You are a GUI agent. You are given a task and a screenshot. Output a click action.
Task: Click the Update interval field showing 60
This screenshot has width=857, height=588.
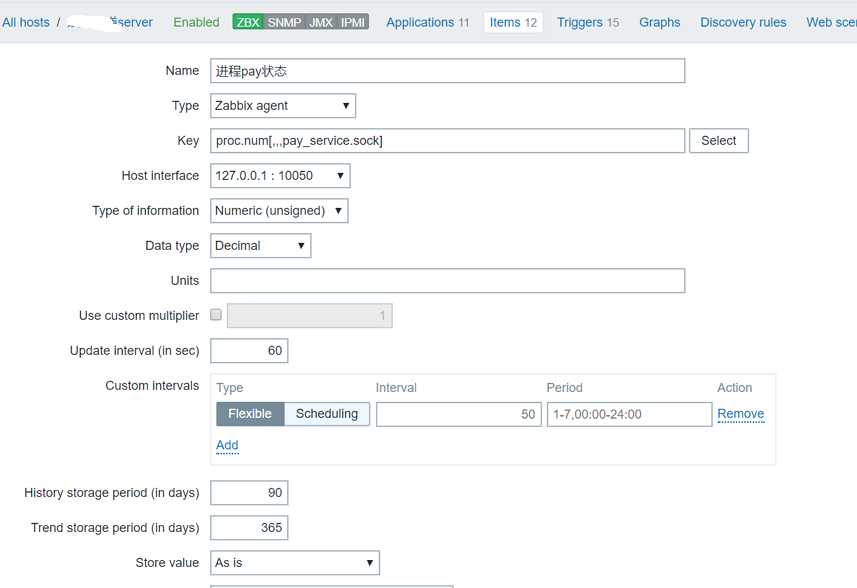(249, 351)
